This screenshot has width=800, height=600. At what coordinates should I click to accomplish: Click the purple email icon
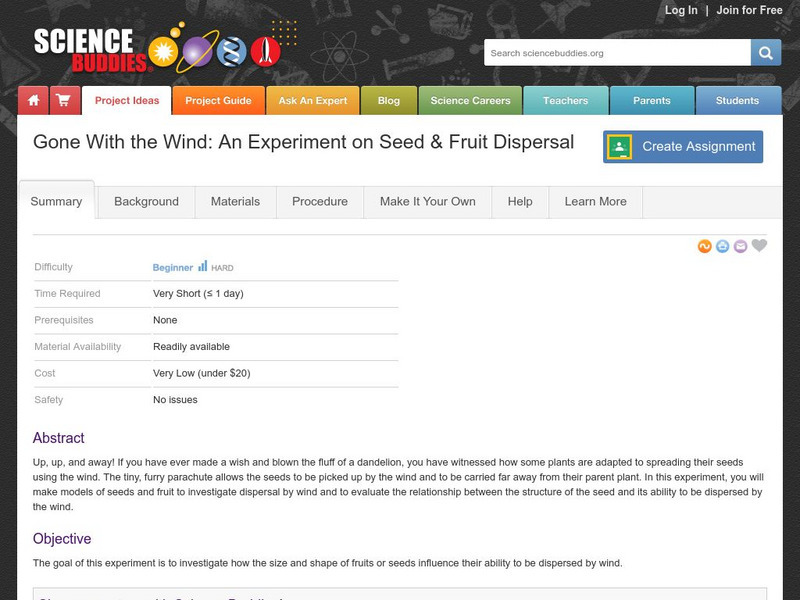click(740, 246)
